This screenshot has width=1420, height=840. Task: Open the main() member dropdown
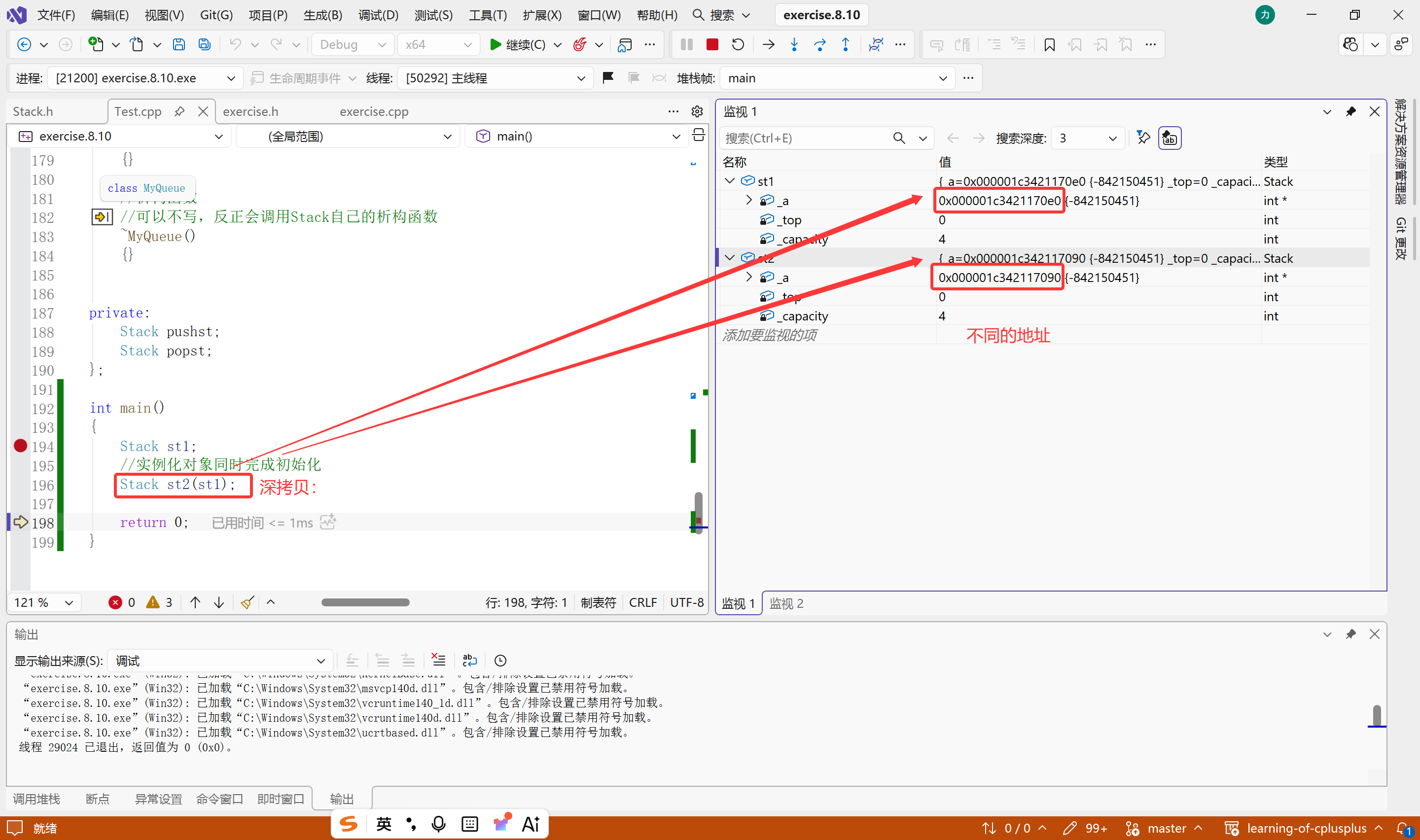point(577,137)
